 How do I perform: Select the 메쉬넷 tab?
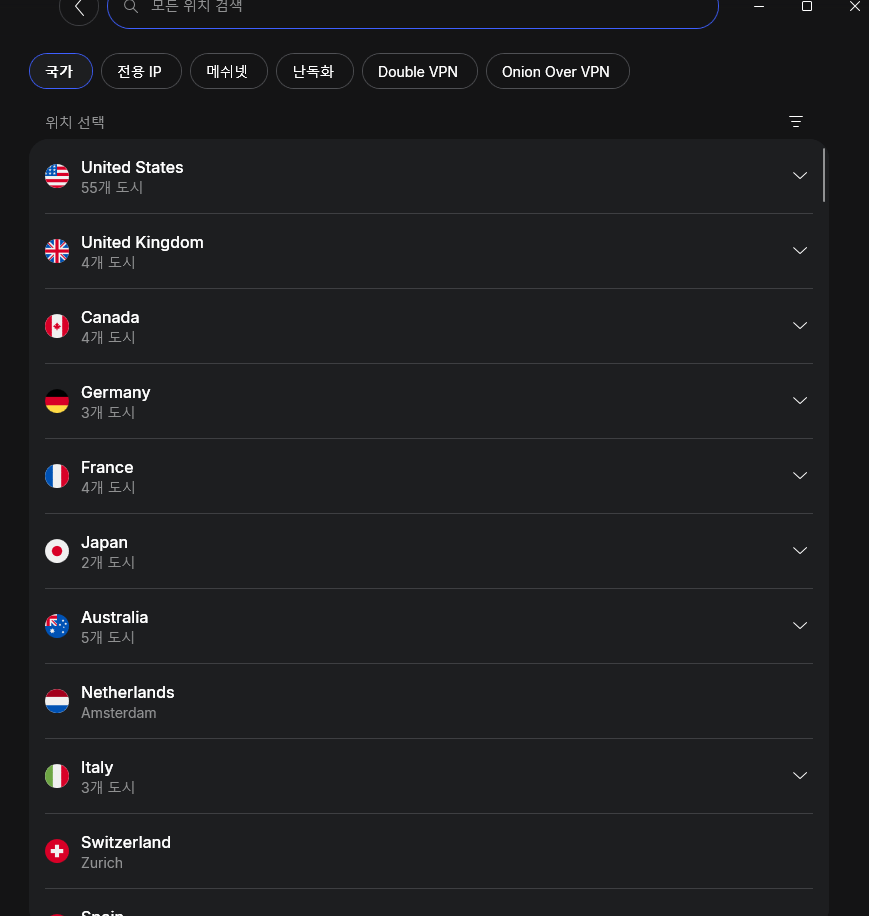pyautogui.click(x=228, y=71)
